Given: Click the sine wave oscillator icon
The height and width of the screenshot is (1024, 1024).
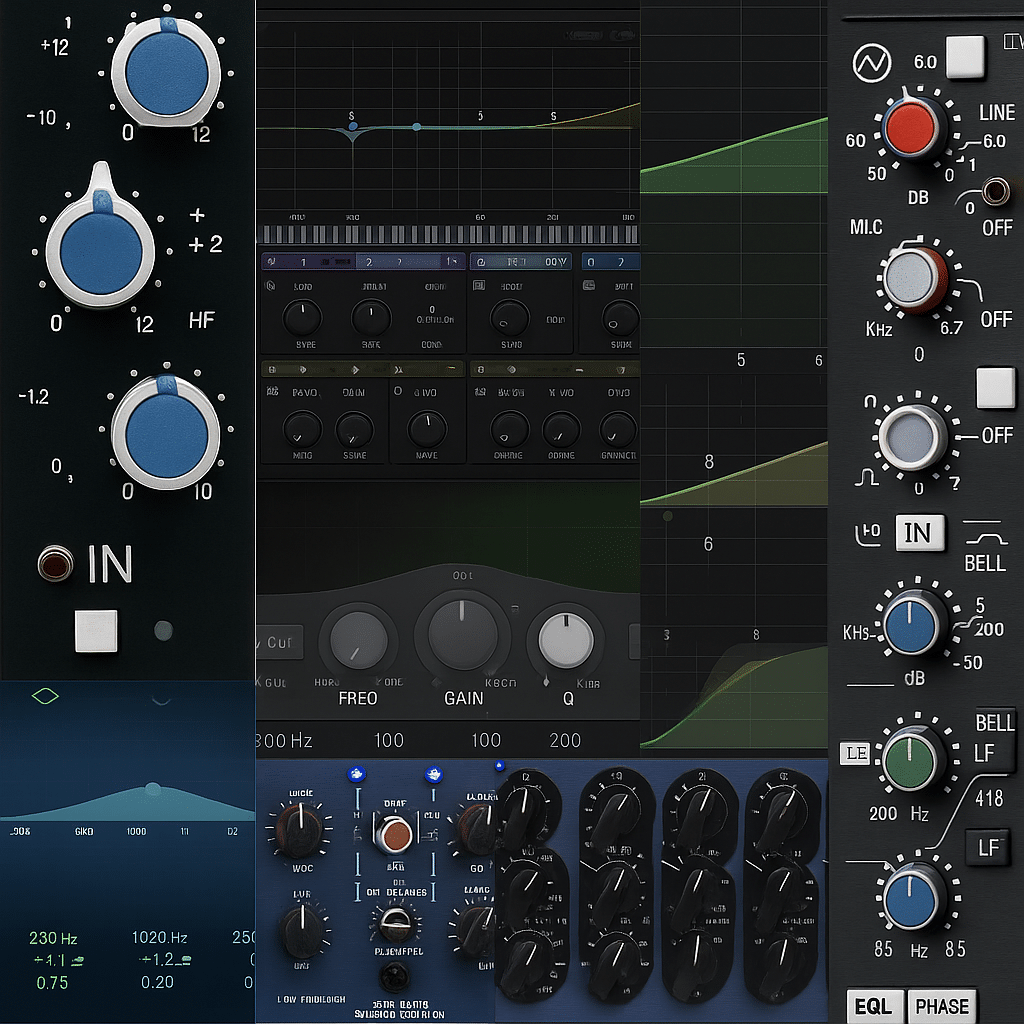Looking at the screenshot, I should 871,59.
